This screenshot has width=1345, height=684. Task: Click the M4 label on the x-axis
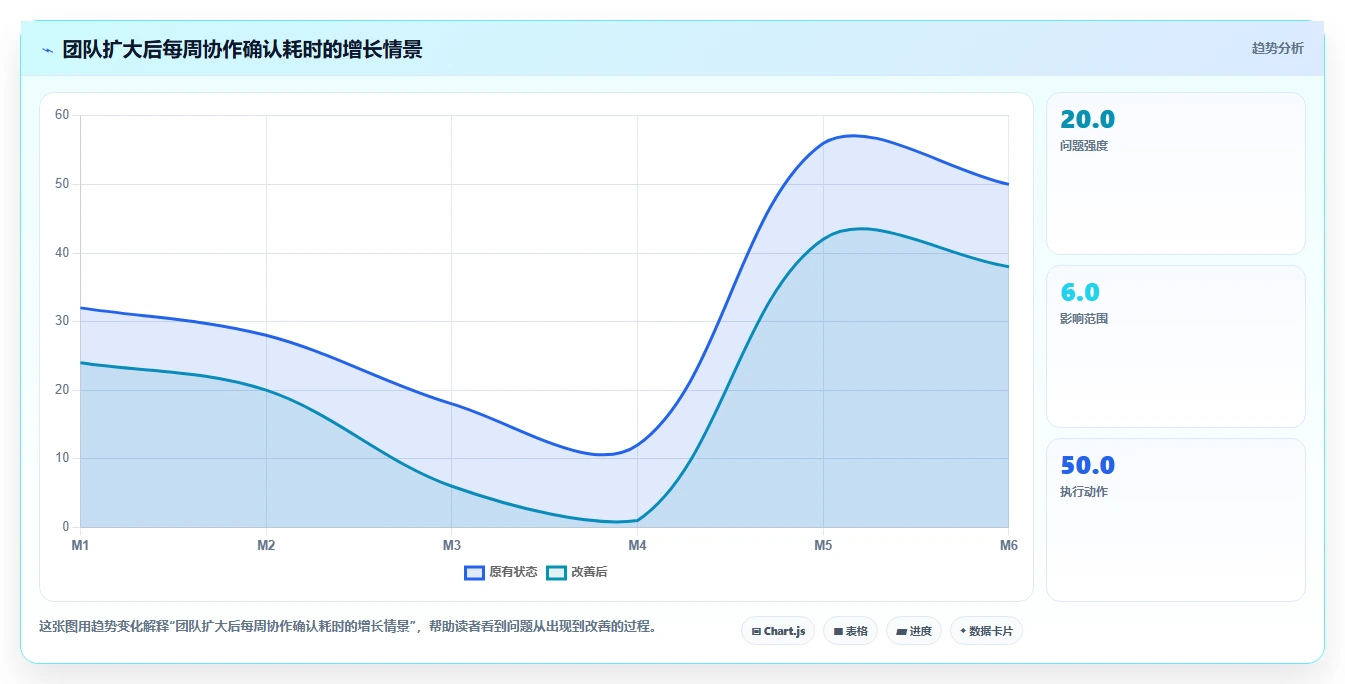[637, 545]
